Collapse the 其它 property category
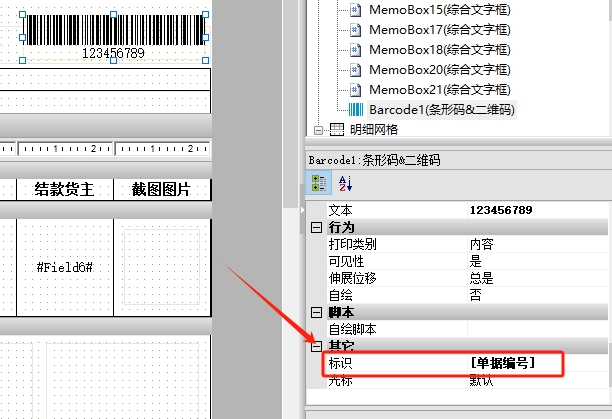 316,346
